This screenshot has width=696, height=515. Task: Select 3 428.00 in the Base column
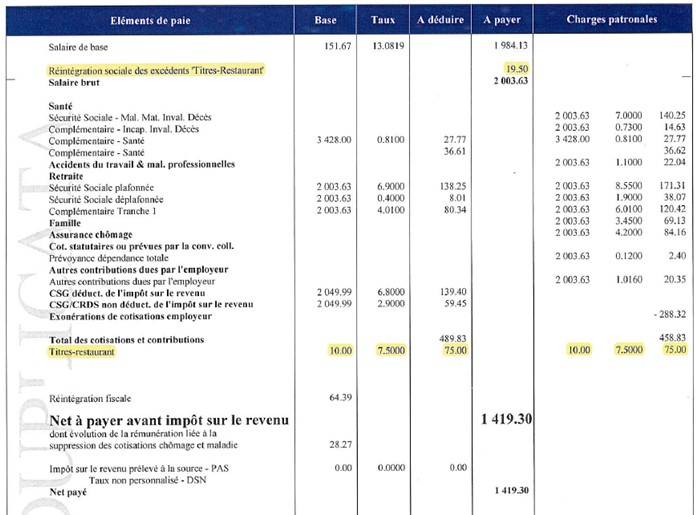click(334, 140)
